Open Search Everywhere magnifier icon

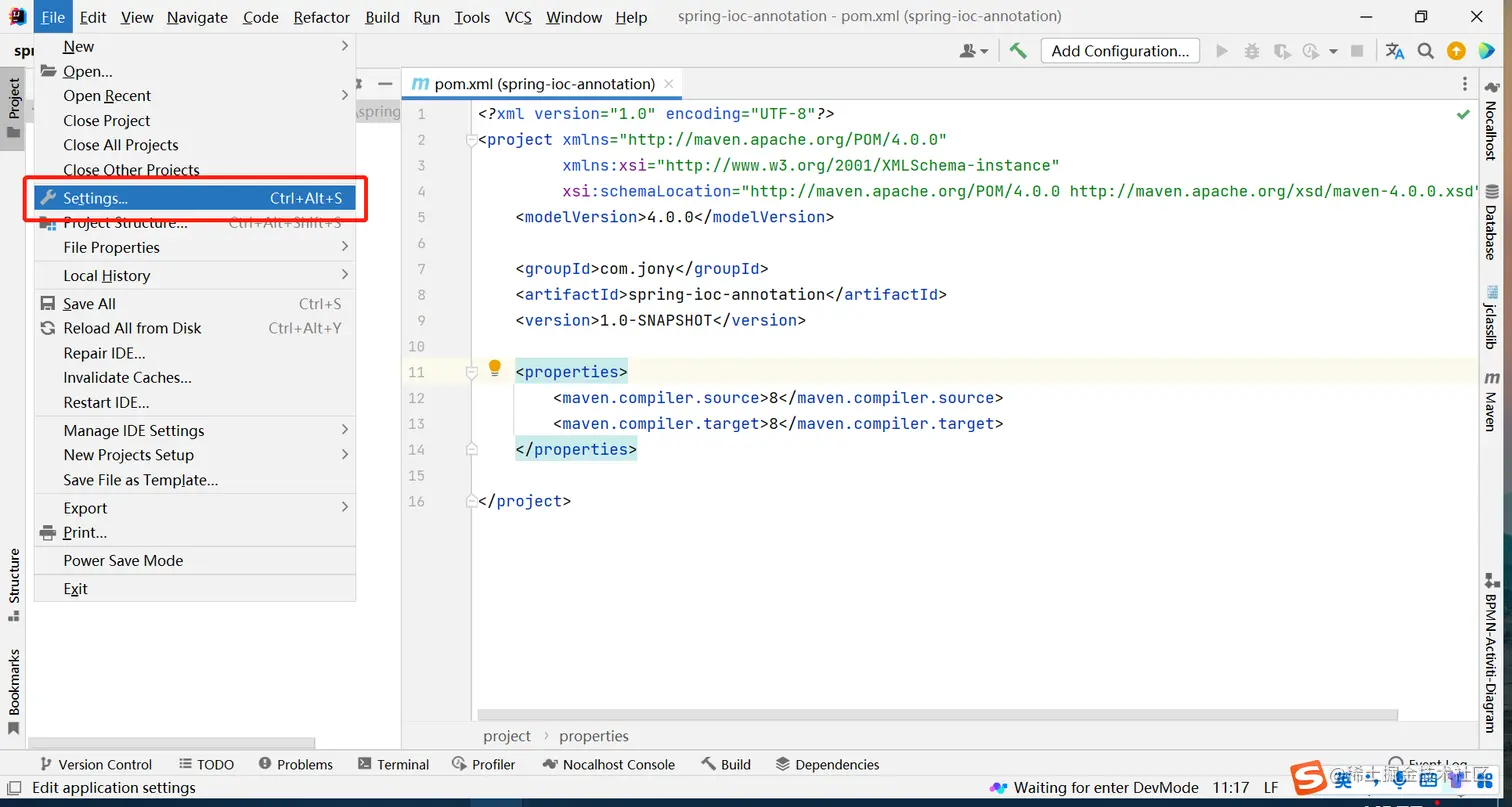pyautogui.click(x=1426, y=51)
